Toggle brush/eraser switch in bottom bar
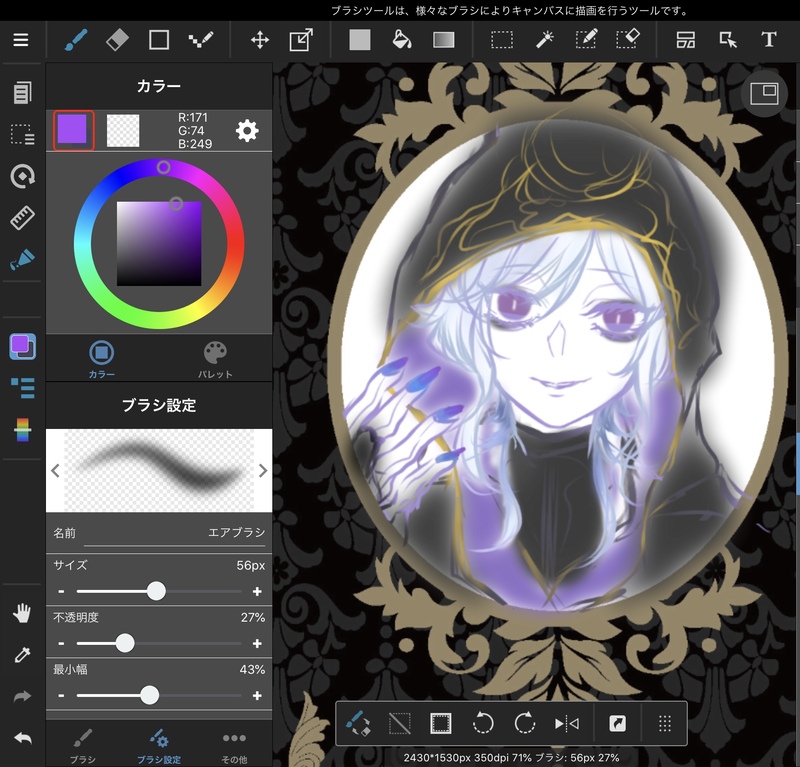800x767 pixels. coord(358,724)
